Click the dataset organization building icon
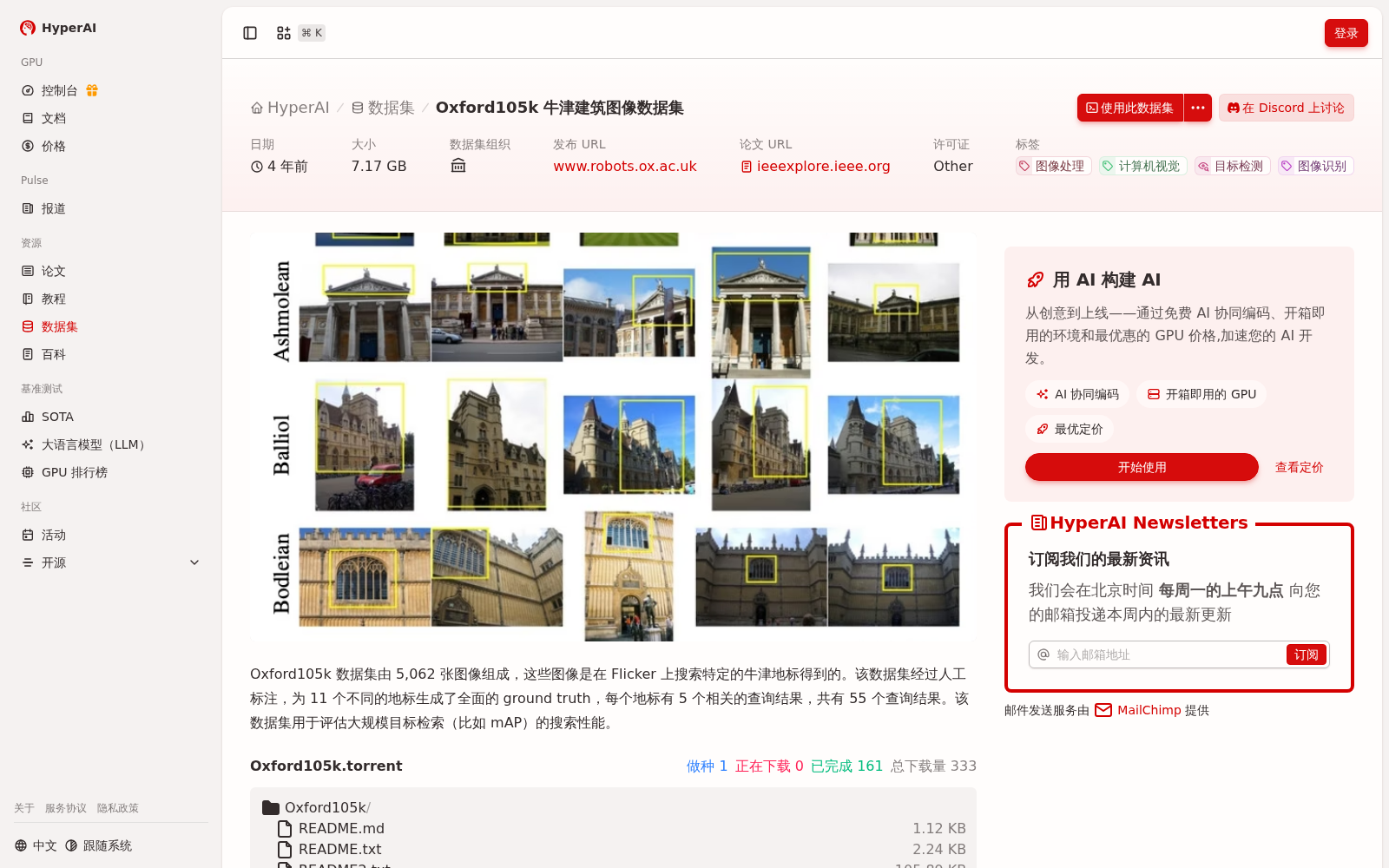This screenshot has height=868, width=1389. 458,166
